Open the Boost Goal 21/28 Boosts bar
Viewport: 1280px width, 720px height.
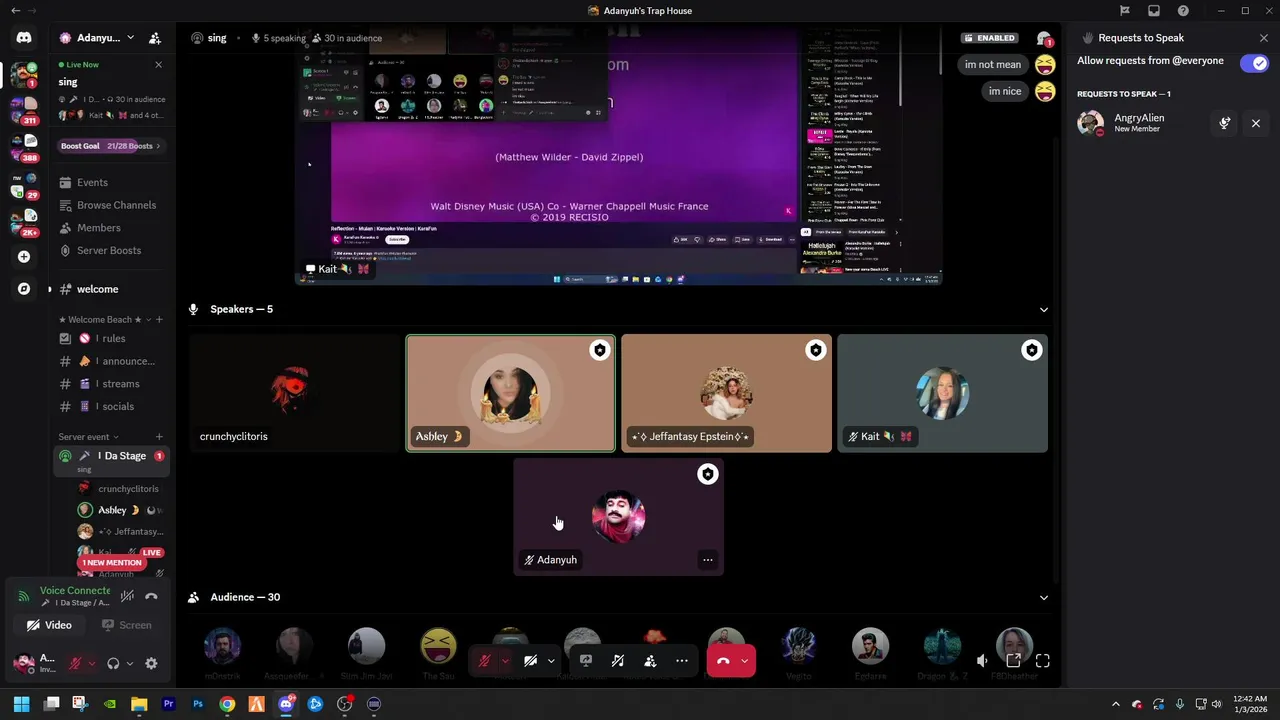[110, 146]
